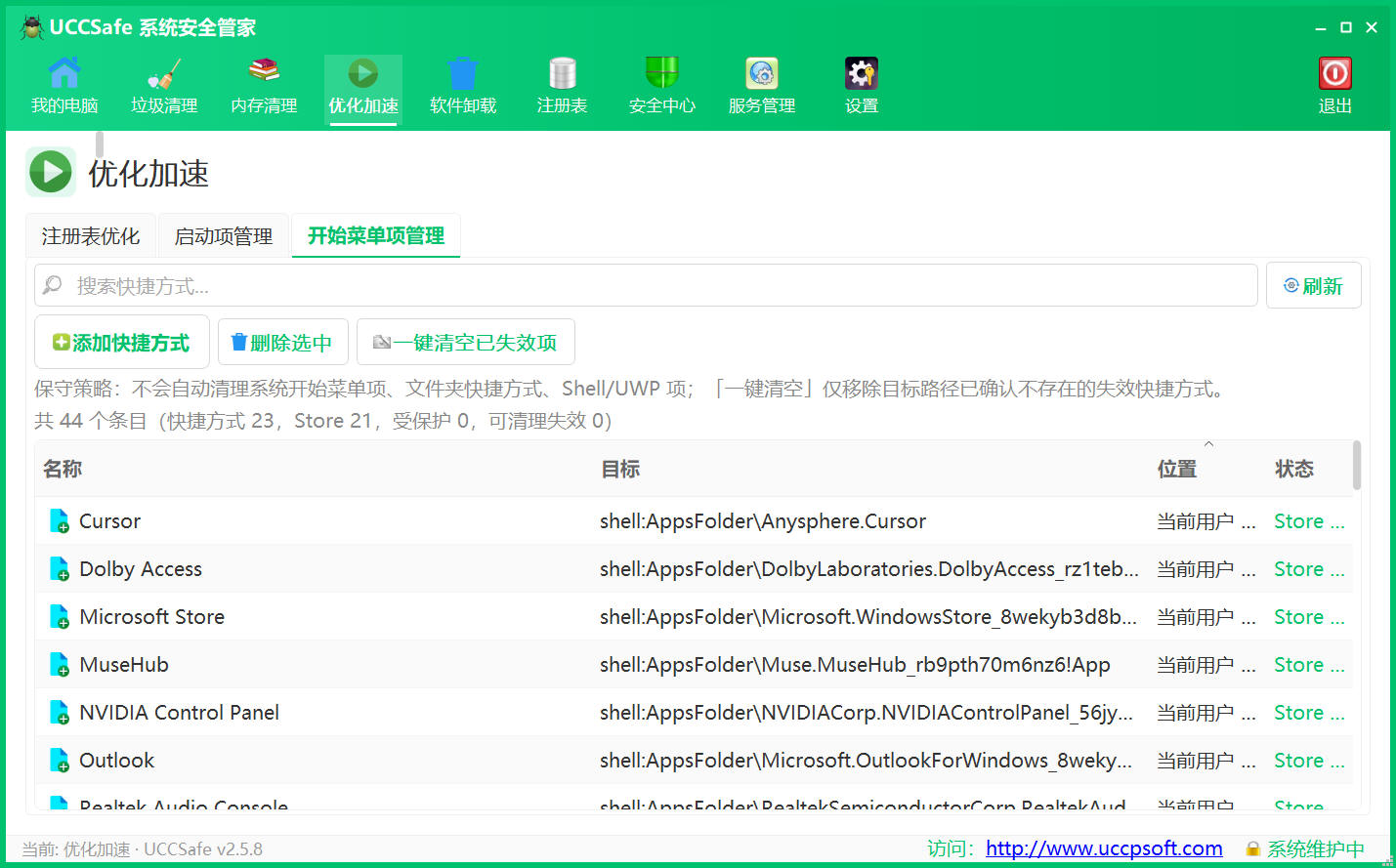Open the 服务管理 gear icon
1396x868 pixels.
coord(762,73)
